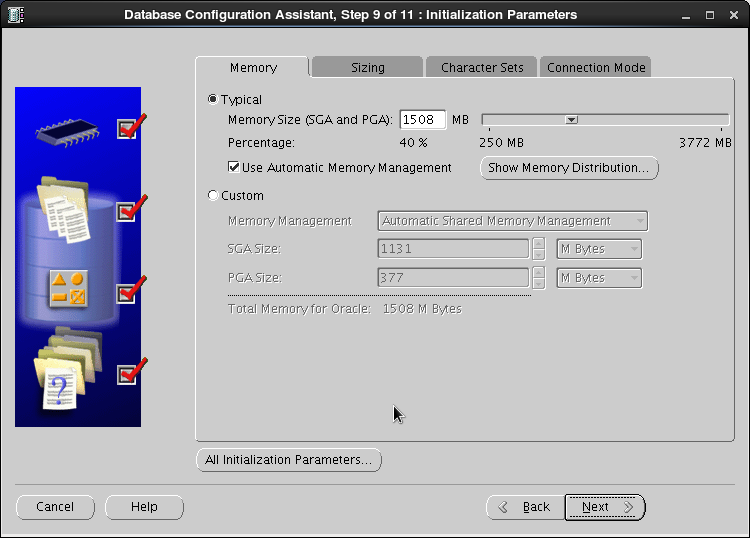Open the SGA Size units dropdown

point(599,249)
